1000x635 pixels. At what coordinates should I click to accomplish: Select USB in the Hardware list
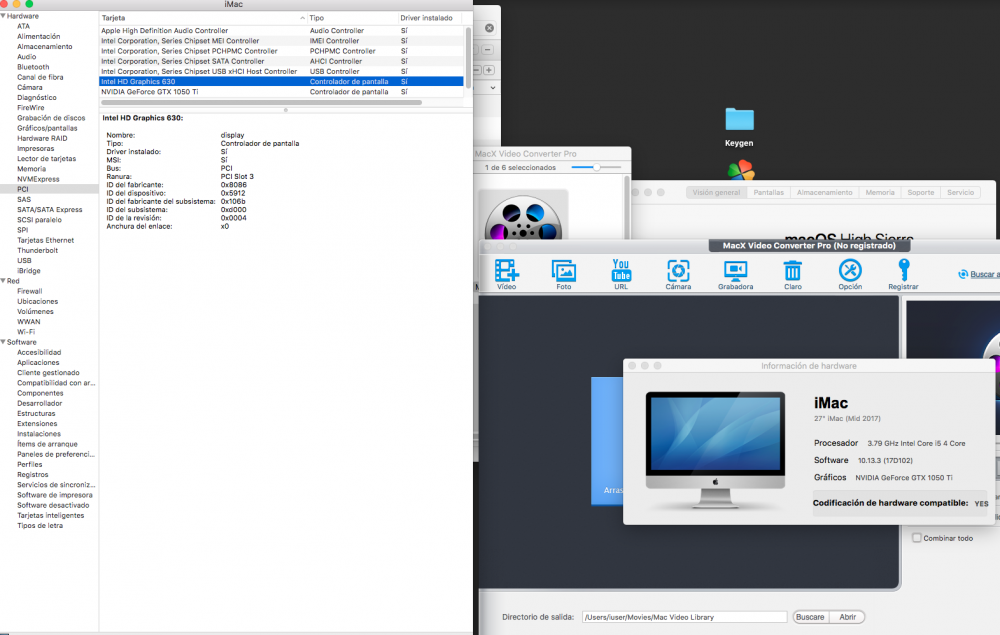pyautogui.click(x=24, y=261)
